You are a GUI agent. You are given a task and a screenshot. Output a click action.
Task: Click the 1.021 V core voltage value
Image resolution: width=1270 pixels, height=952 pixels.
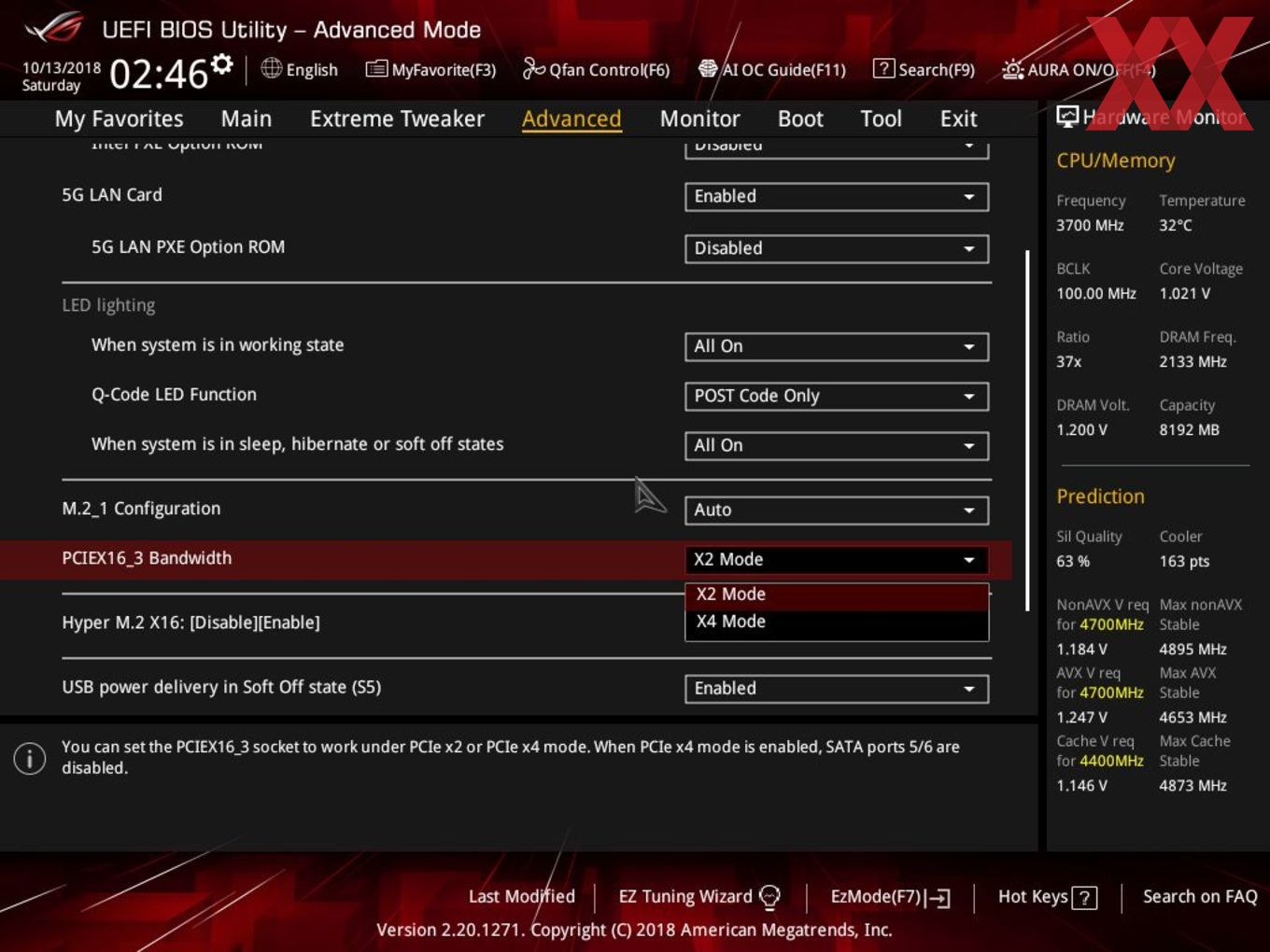point(1184,293)
